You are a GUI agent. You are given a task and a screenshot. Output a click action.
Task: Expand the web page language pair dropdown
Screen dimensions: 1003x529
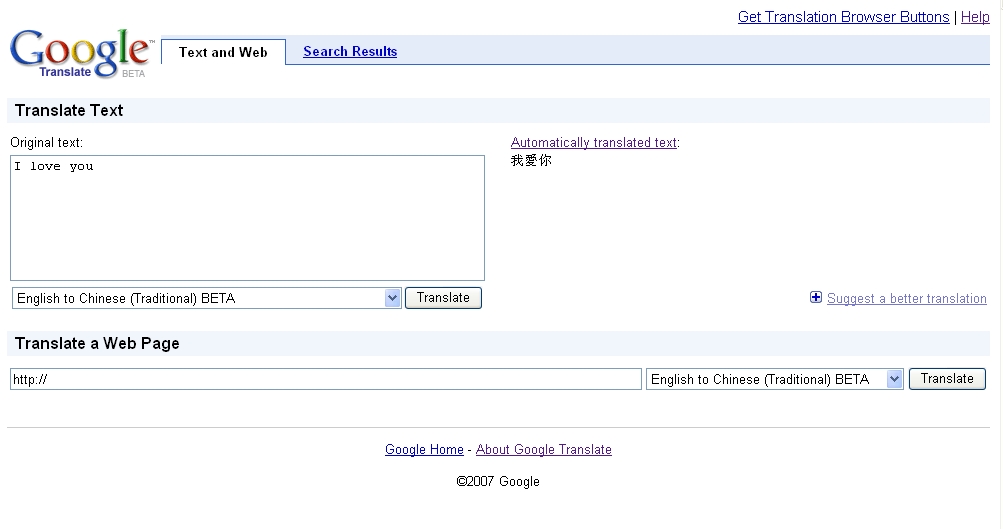[x=775, y=379]
